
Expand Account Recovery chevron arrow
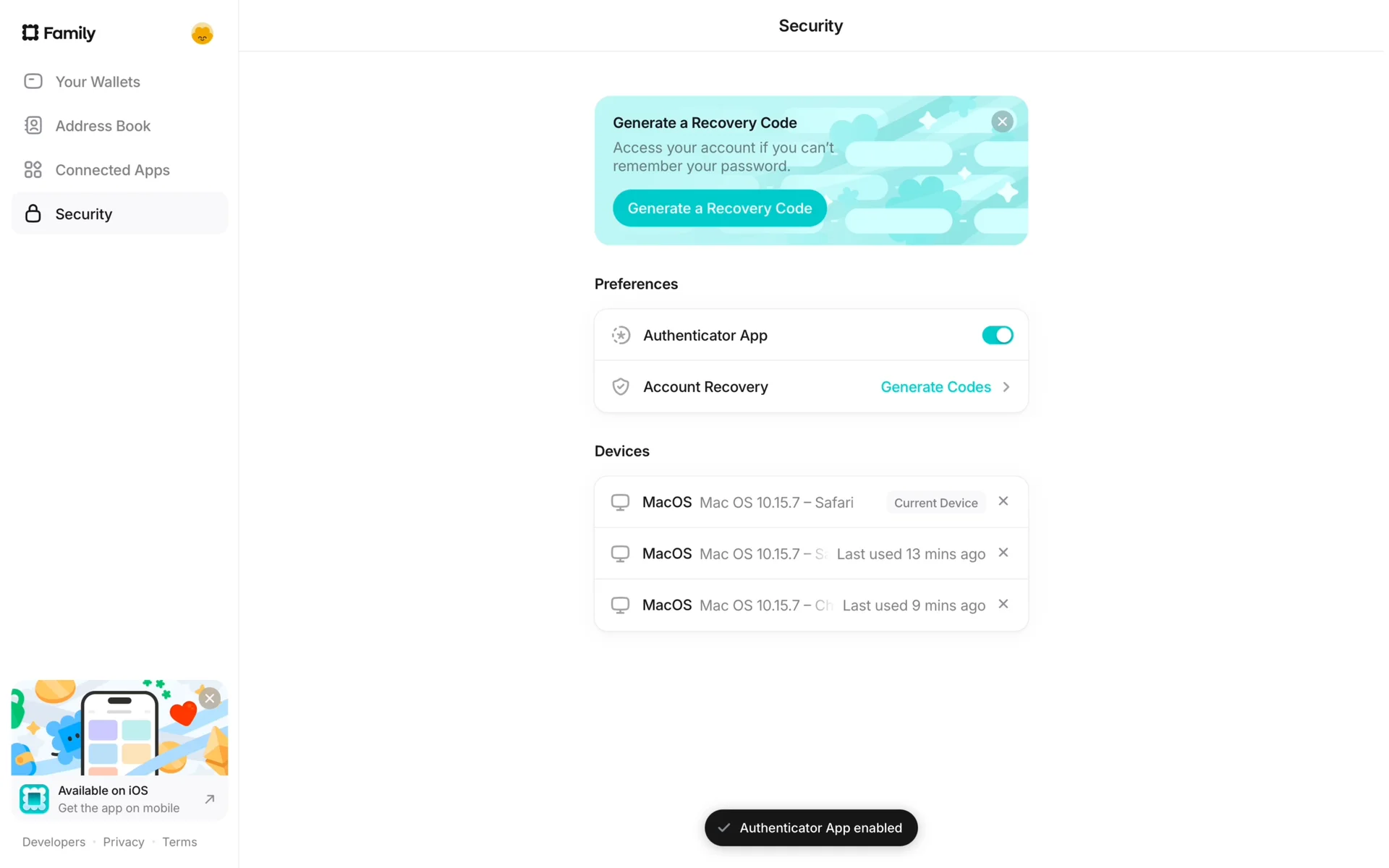point(1006,387)
